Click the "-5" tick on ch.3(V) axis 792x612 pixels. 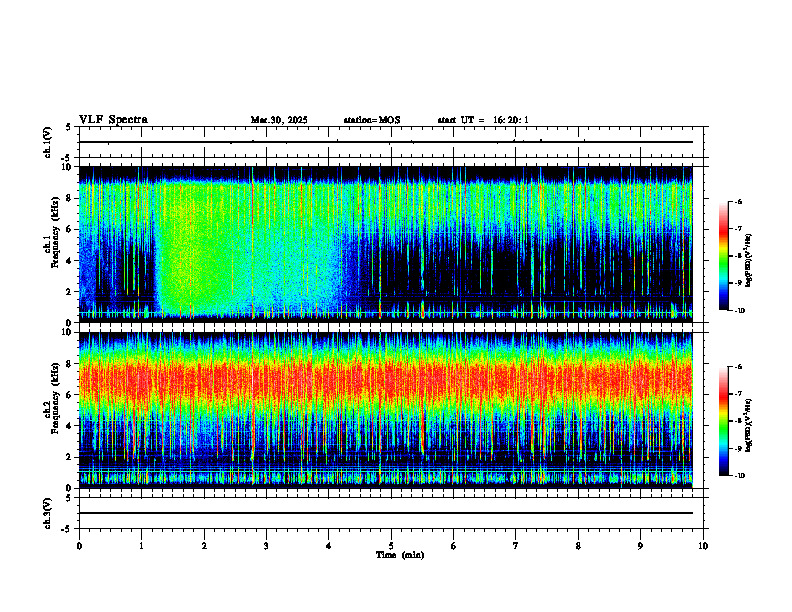point(66,529)
